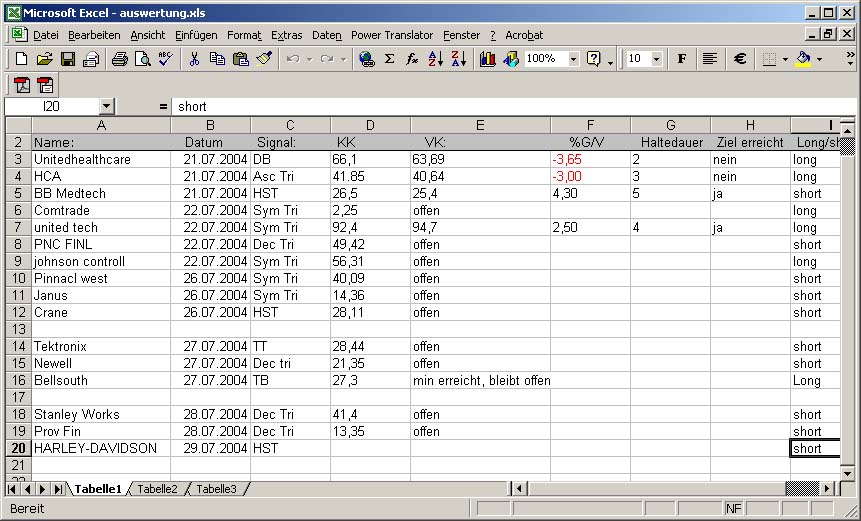Click the Select All corner button
The width and height of the screenshot is (861, 521).
point(18,126)
